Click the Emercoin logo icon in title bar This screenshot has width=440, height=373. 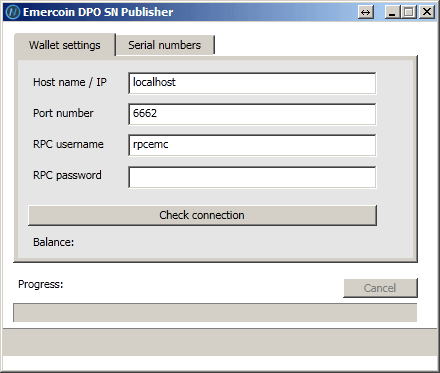(13, 12)
